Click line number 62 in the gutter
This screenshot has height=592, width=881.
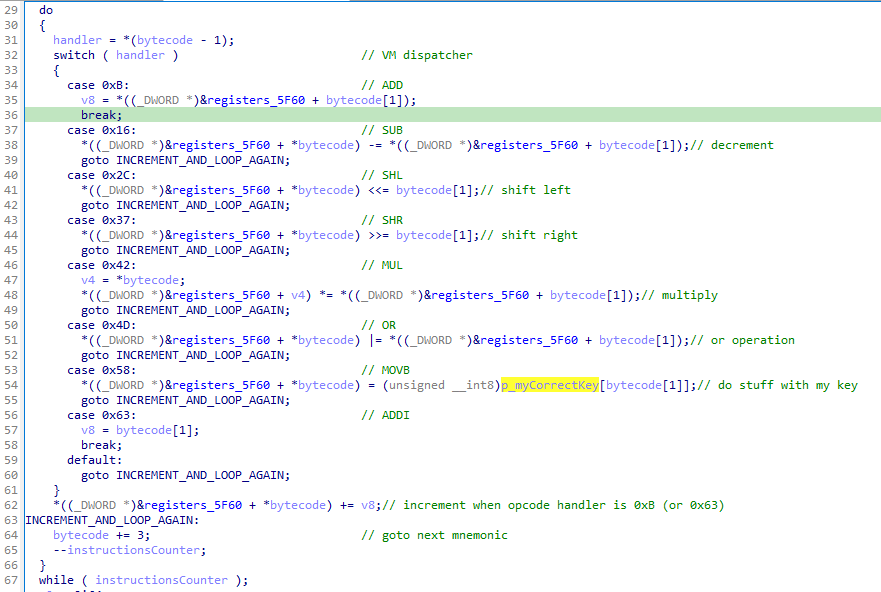[x=11, y=505]
